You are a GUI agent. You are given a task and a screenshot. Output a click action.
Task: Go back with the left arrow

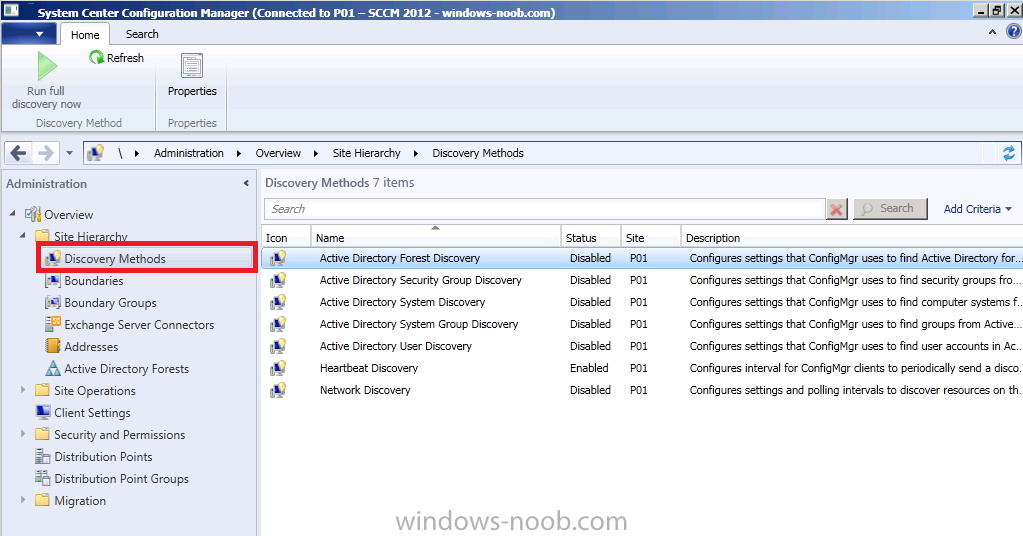tap(18, 153)
